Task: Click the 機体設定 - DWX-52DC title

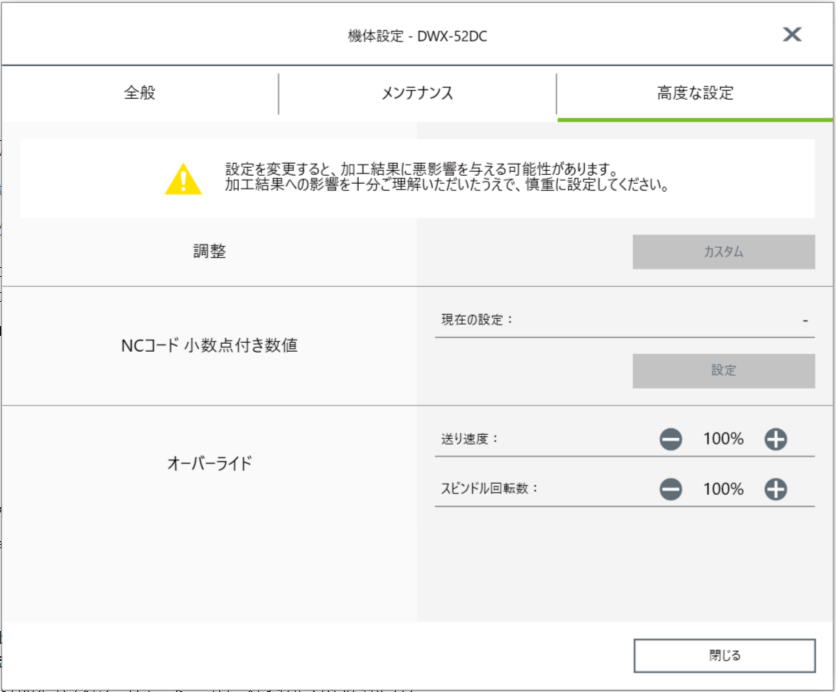Action: point(417,36)
